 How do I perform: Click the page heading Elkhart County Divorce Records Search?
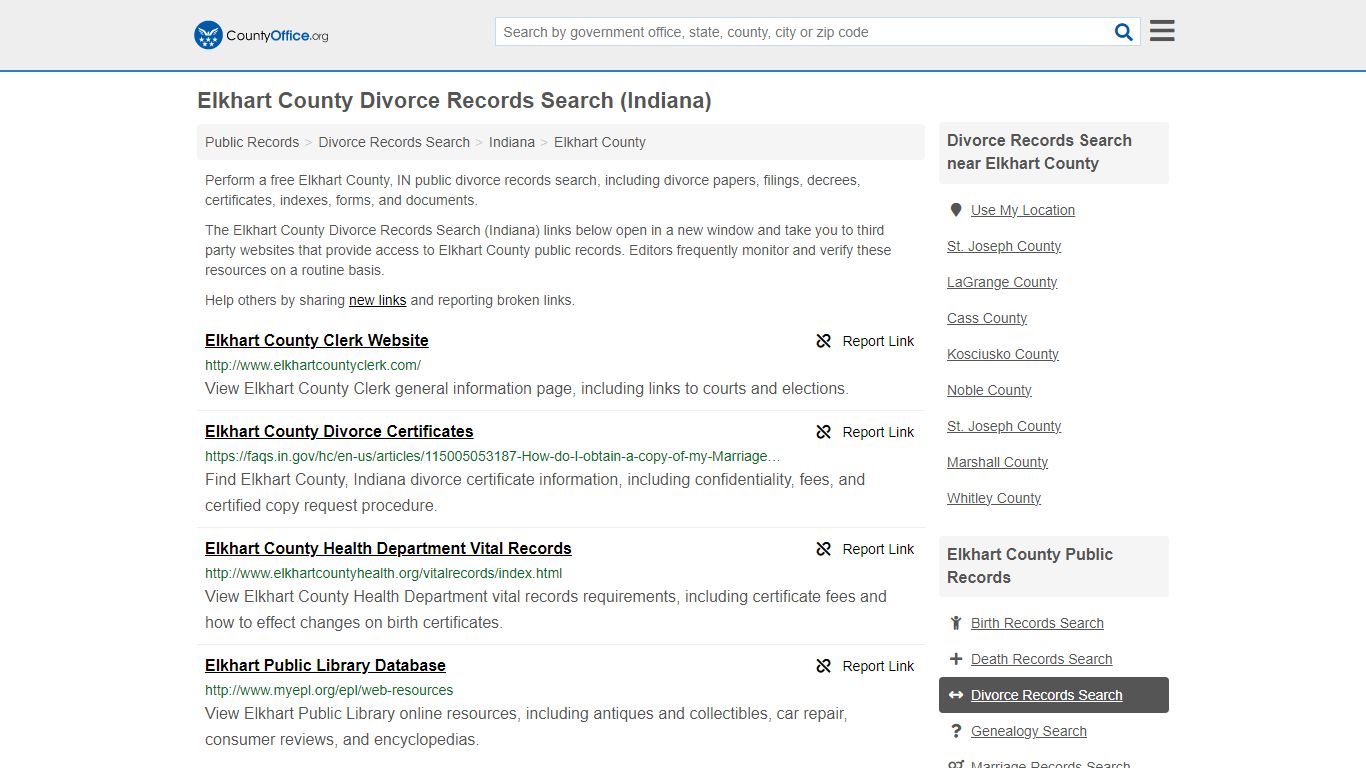point(454,101)
